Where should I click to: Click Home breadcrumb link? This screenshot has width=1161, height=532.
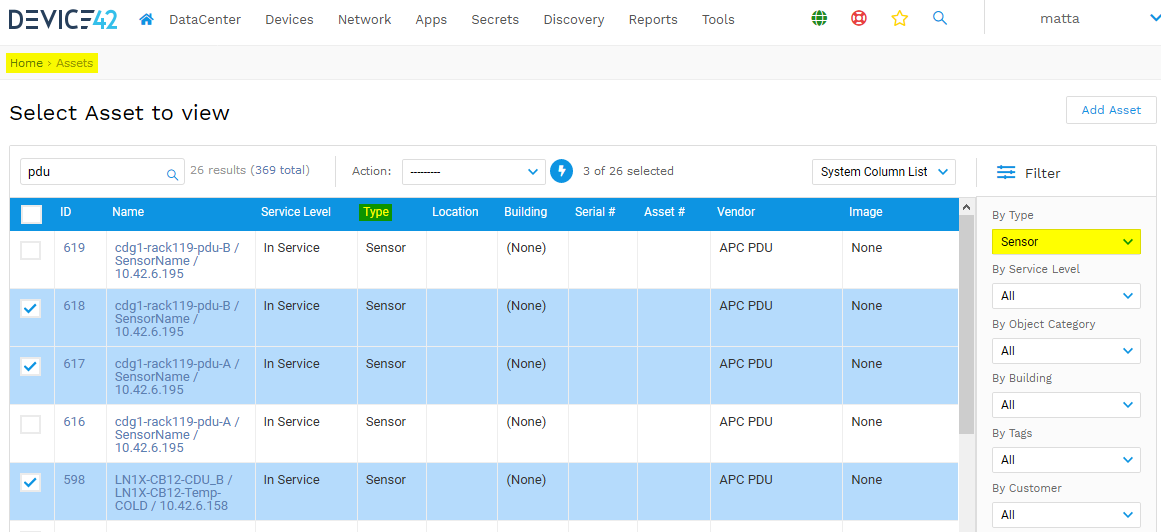click(x=26, y=63)
